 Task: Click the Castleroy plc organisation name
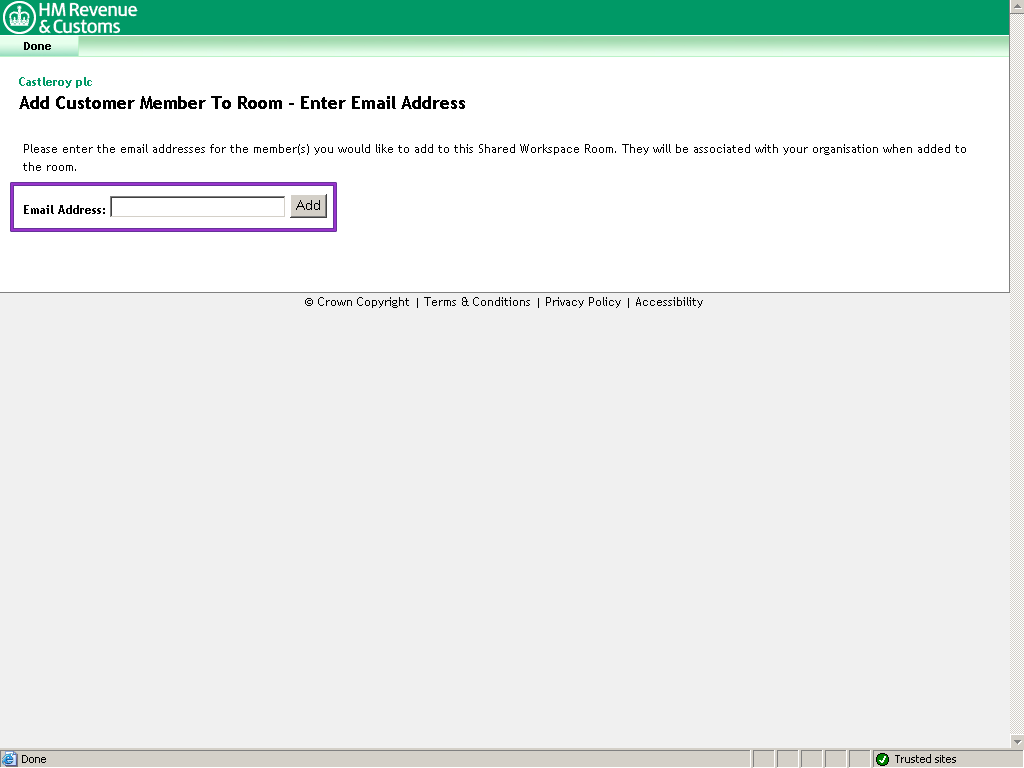(x=55, y=82)
